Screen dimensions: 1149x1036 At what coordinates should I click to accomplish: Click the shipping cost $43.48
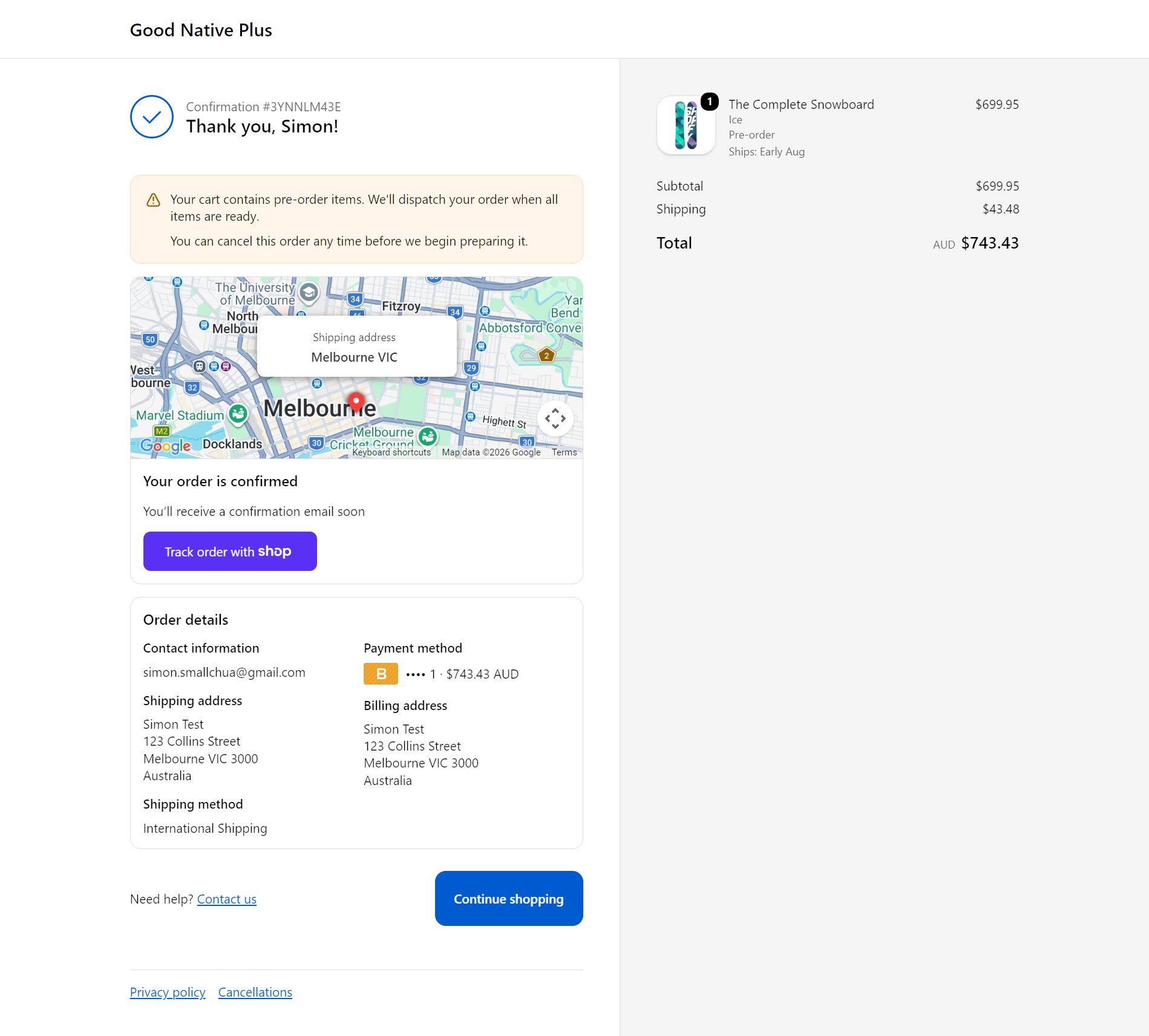point(1001,209)
